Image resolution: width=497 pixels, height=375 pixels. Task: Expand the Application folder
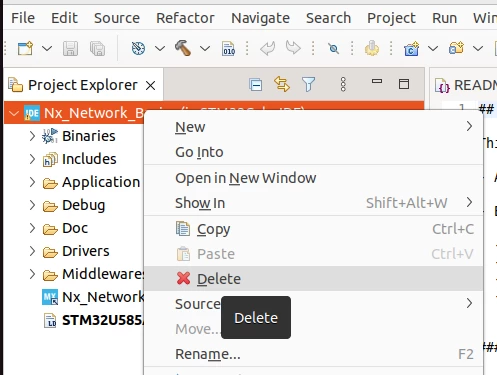32,182
